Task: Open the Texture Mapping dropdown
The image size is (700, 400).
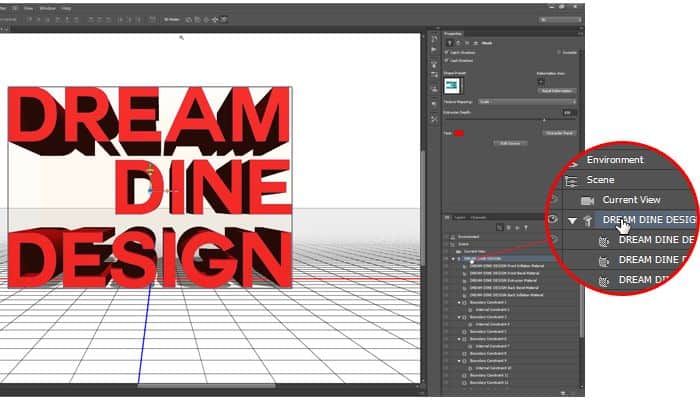Action: [x=527, y=102]
